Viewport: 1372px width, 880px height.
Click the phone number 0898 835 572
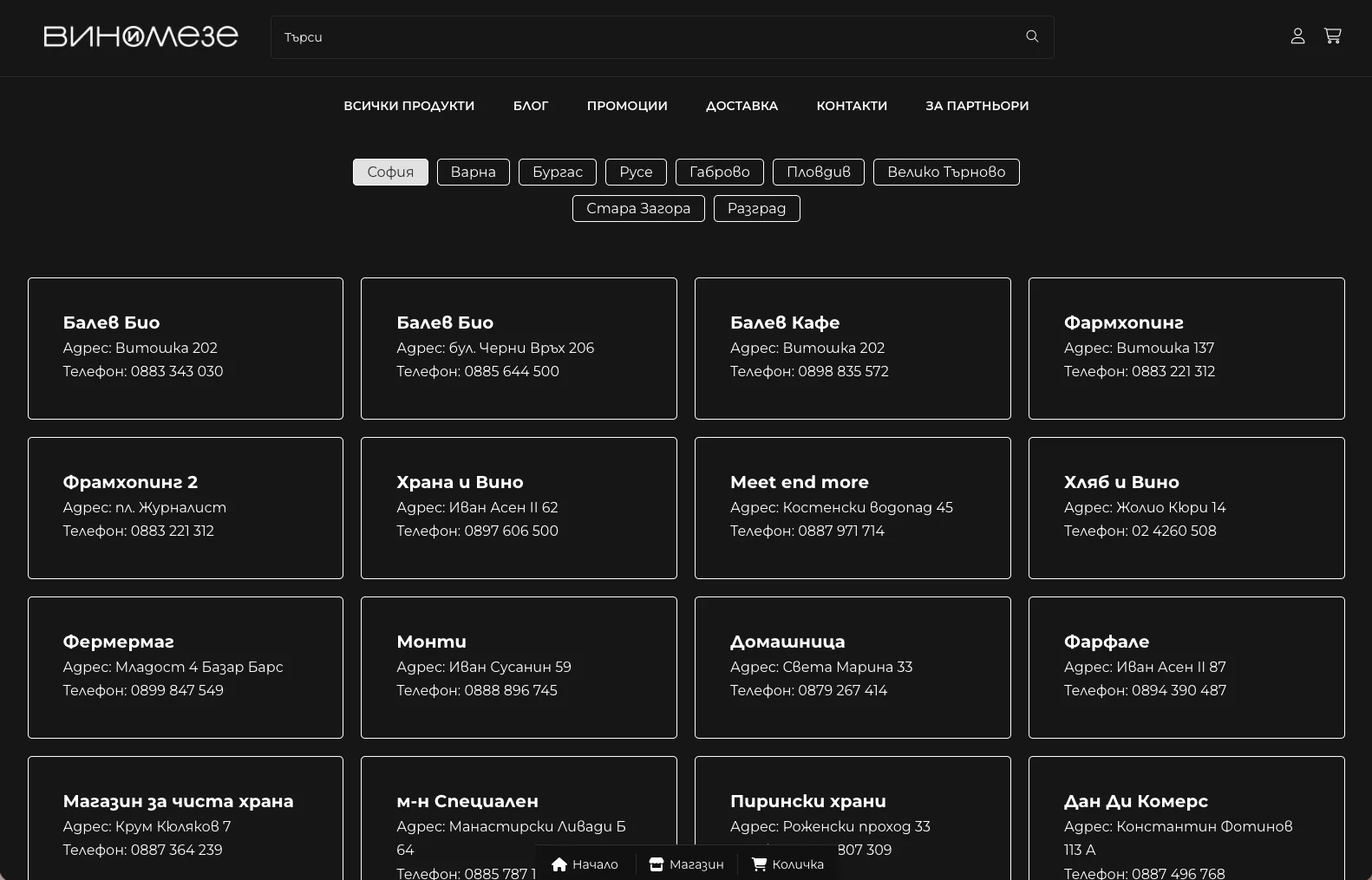[x=843, y=371]
